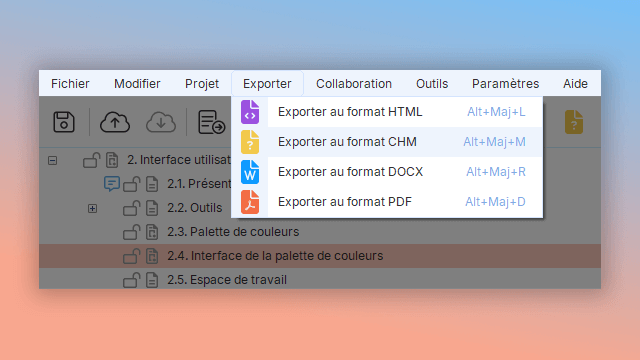
Task: Click page icon of 2. Interface utilisateur
Action: pos(112,160)
